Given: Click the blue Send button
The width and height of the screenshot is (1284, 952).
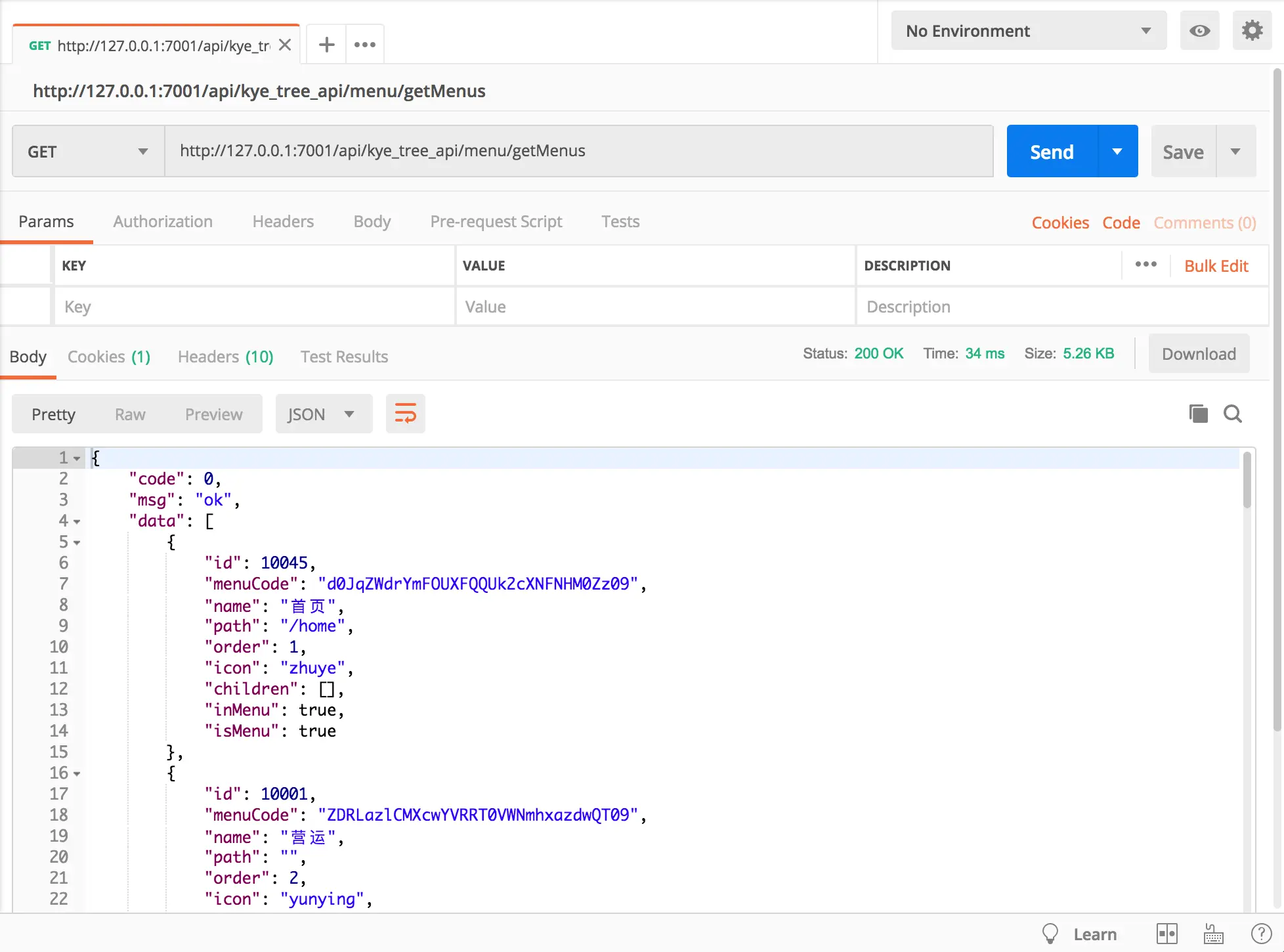Looking at the screenshot, I should 1052,152.
